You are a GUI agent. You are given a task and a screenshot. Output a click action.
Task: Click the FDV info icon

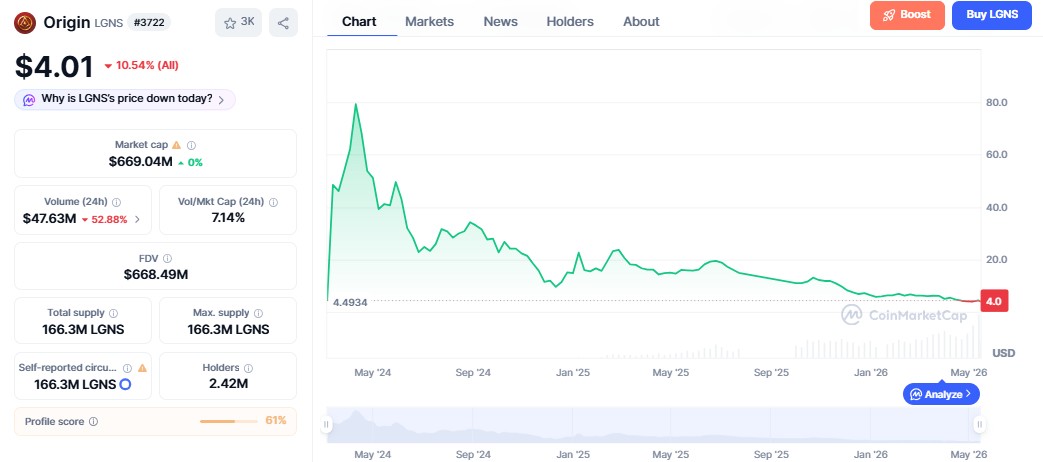[x=168, y=259]
